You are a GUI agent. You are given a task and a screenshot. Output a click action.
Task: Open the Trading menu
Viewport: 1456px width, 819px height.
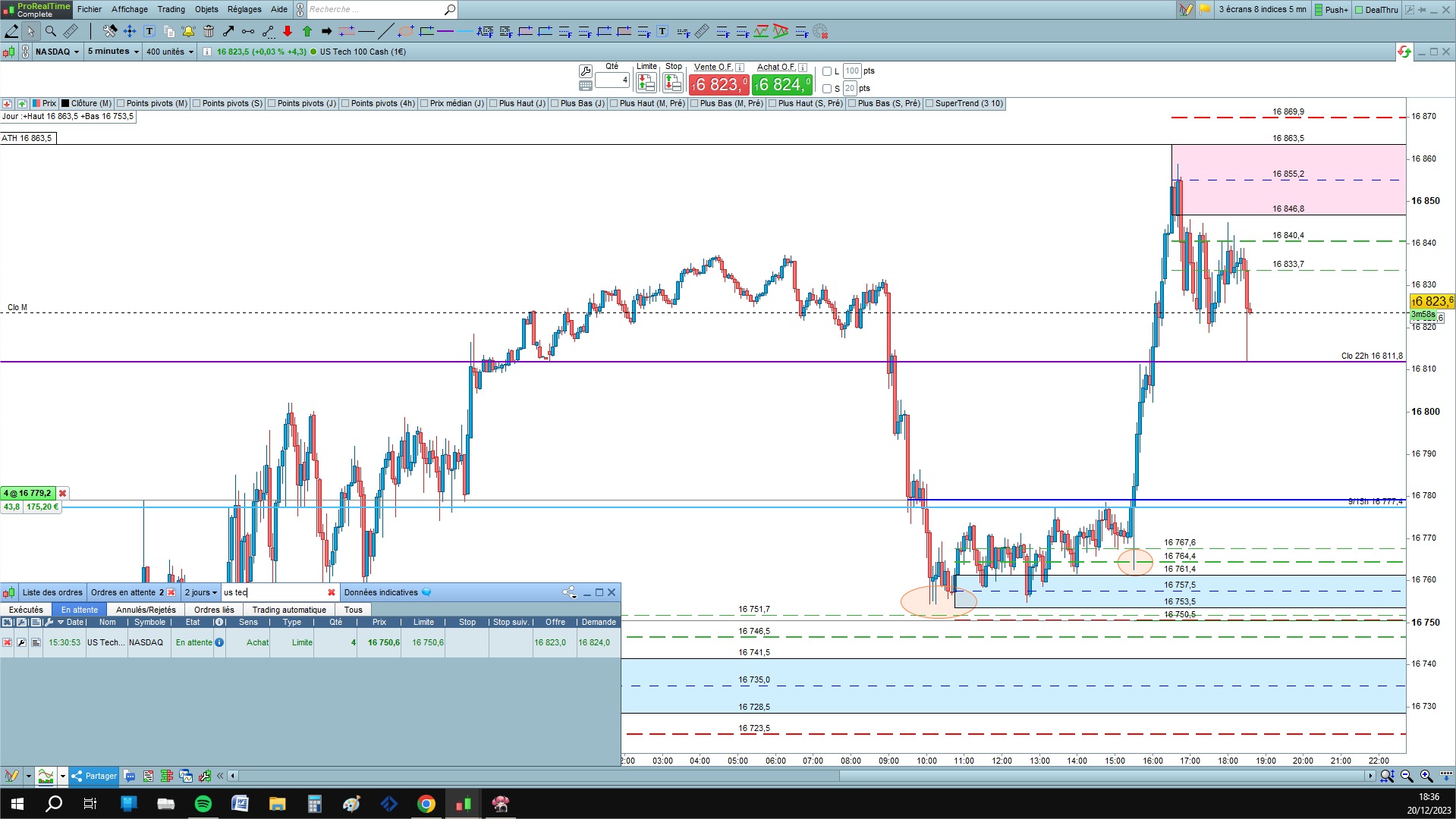click(171, 9)
